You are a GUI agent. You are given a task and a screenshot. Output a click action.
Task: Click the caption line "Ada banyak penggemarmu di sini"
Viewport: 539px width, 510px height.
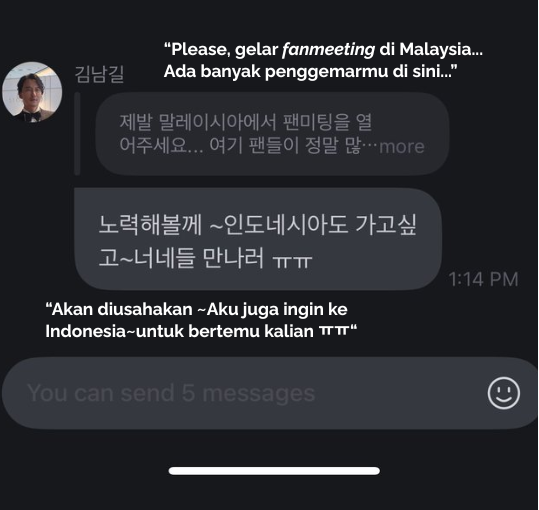308,71
